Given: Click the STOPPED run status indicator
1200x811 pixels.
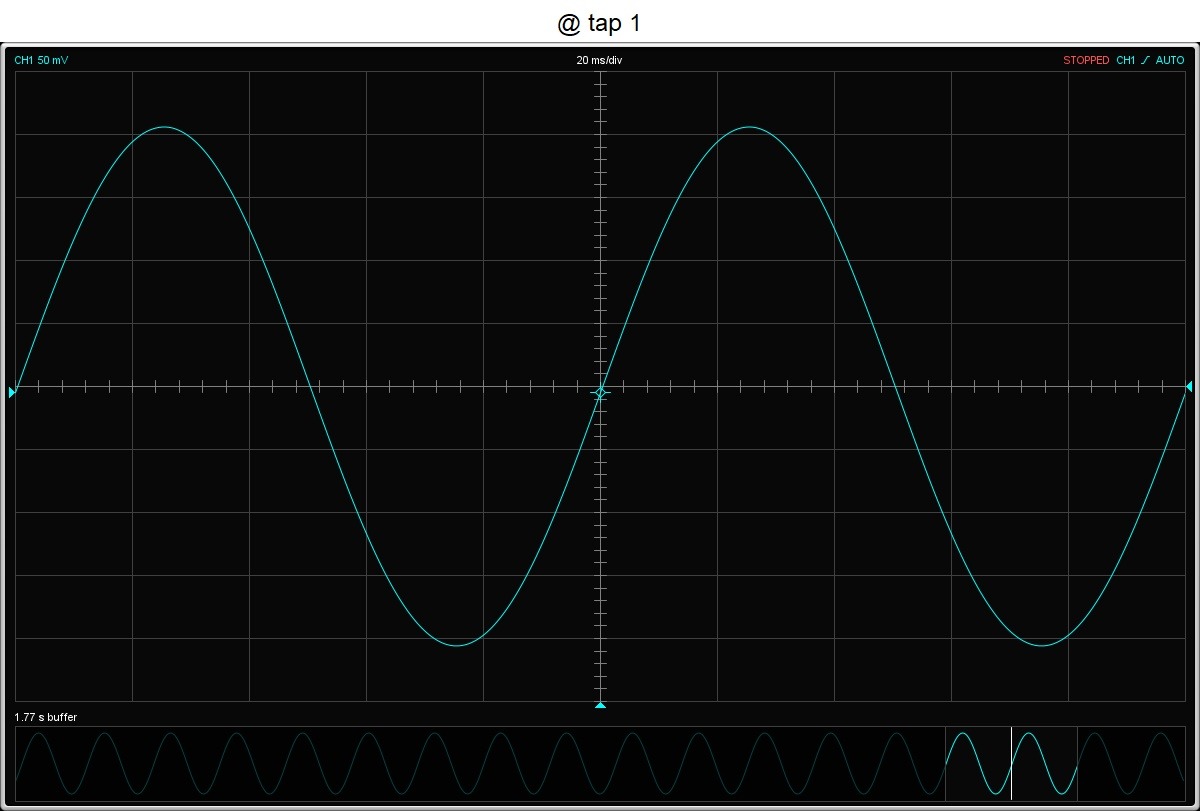Looking at the screenshot, I should (x=1086, y=61).
